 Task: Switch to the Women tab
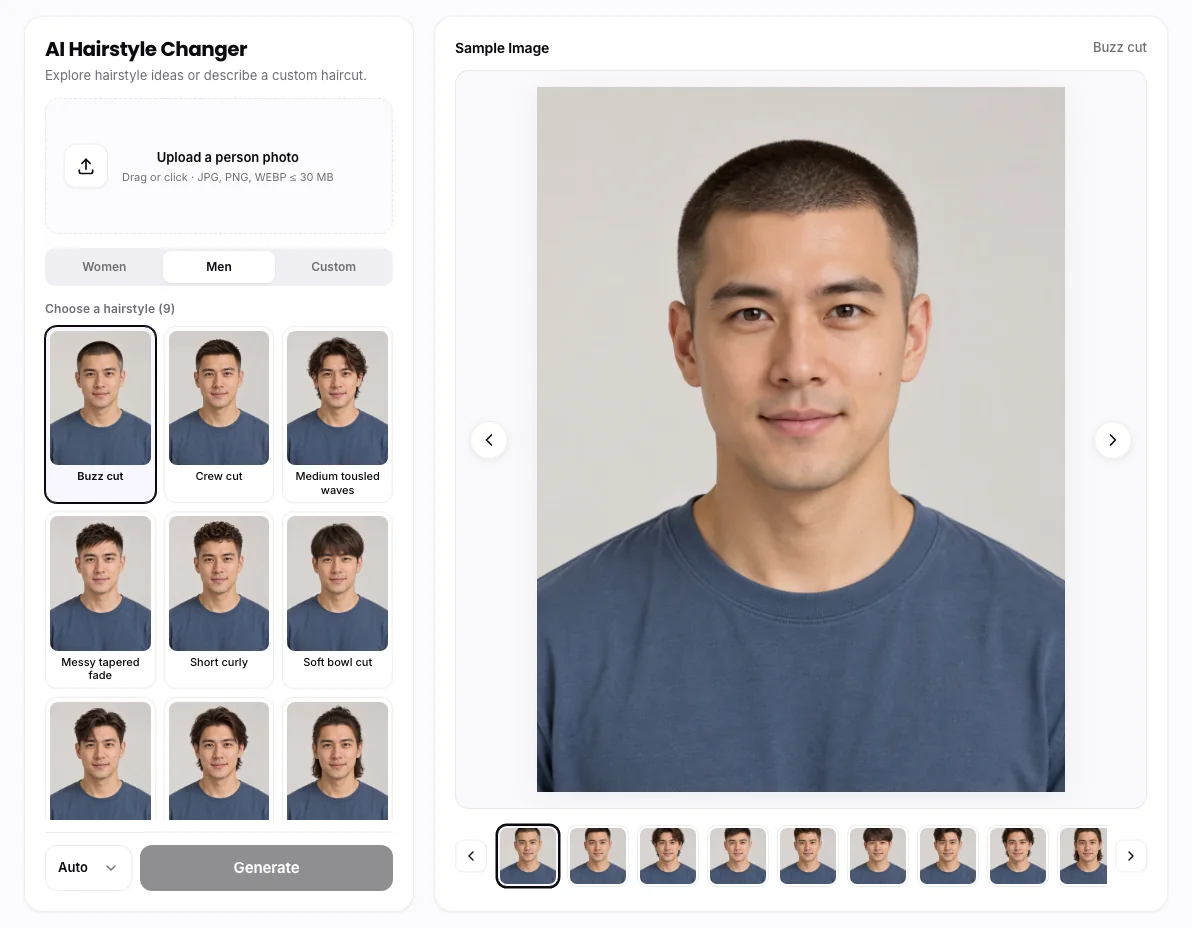tap(104, 267)
